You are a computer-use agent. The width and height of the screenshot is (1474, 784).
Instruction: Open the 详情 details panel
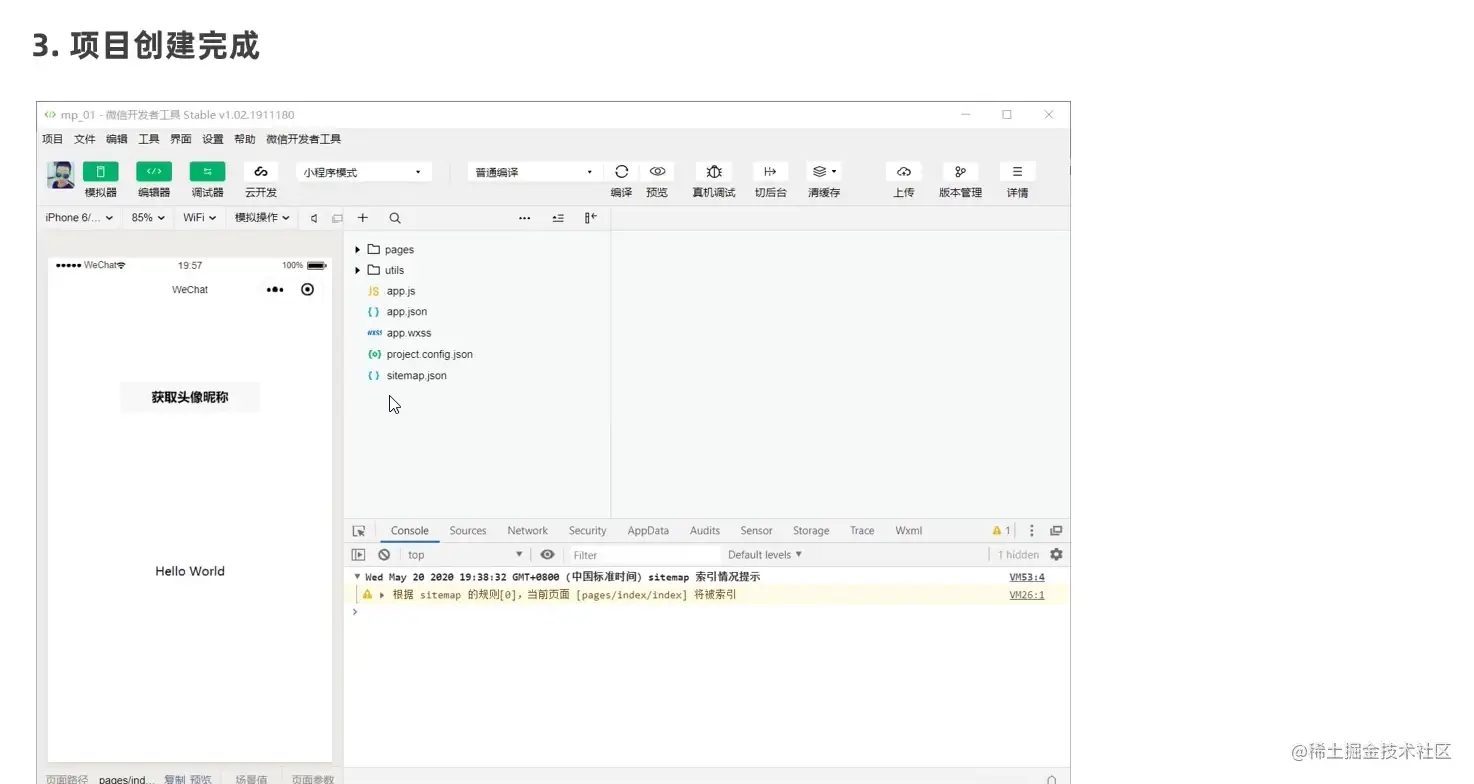pos(1017,172)
